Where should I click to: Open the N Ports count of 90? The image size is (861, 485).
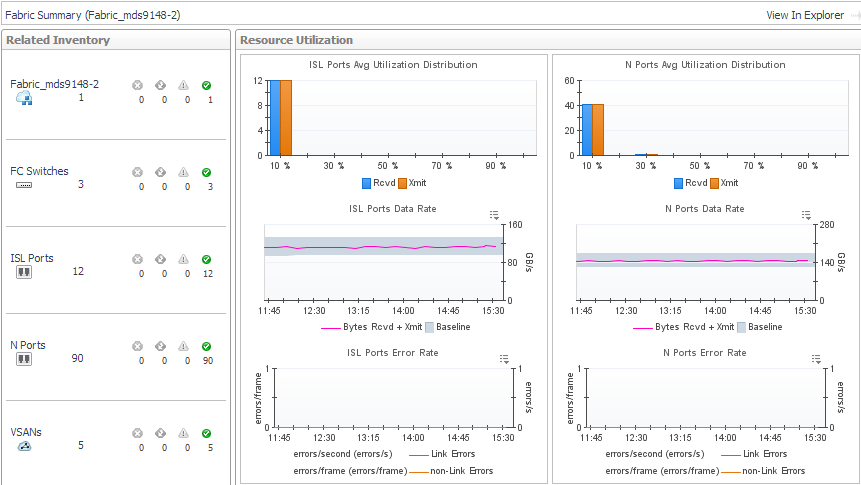click(x=77, y=358)
